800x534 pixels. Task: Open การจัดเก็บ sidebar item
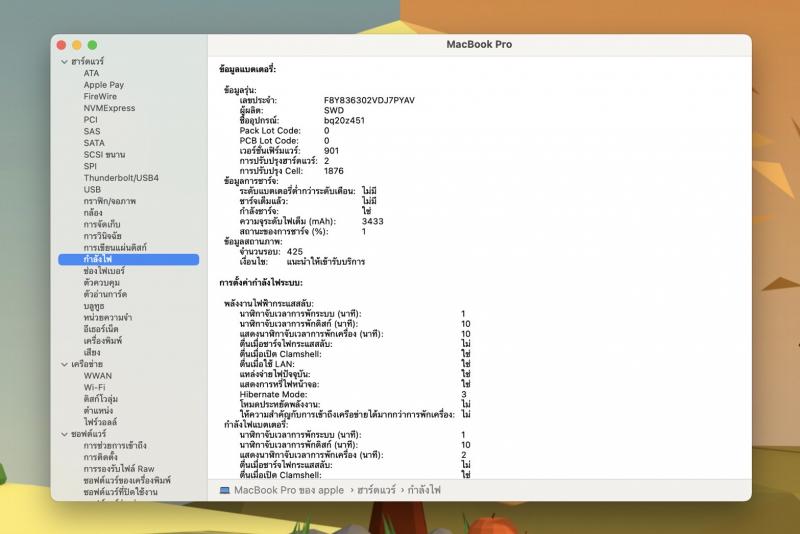(x=102, y=224)
